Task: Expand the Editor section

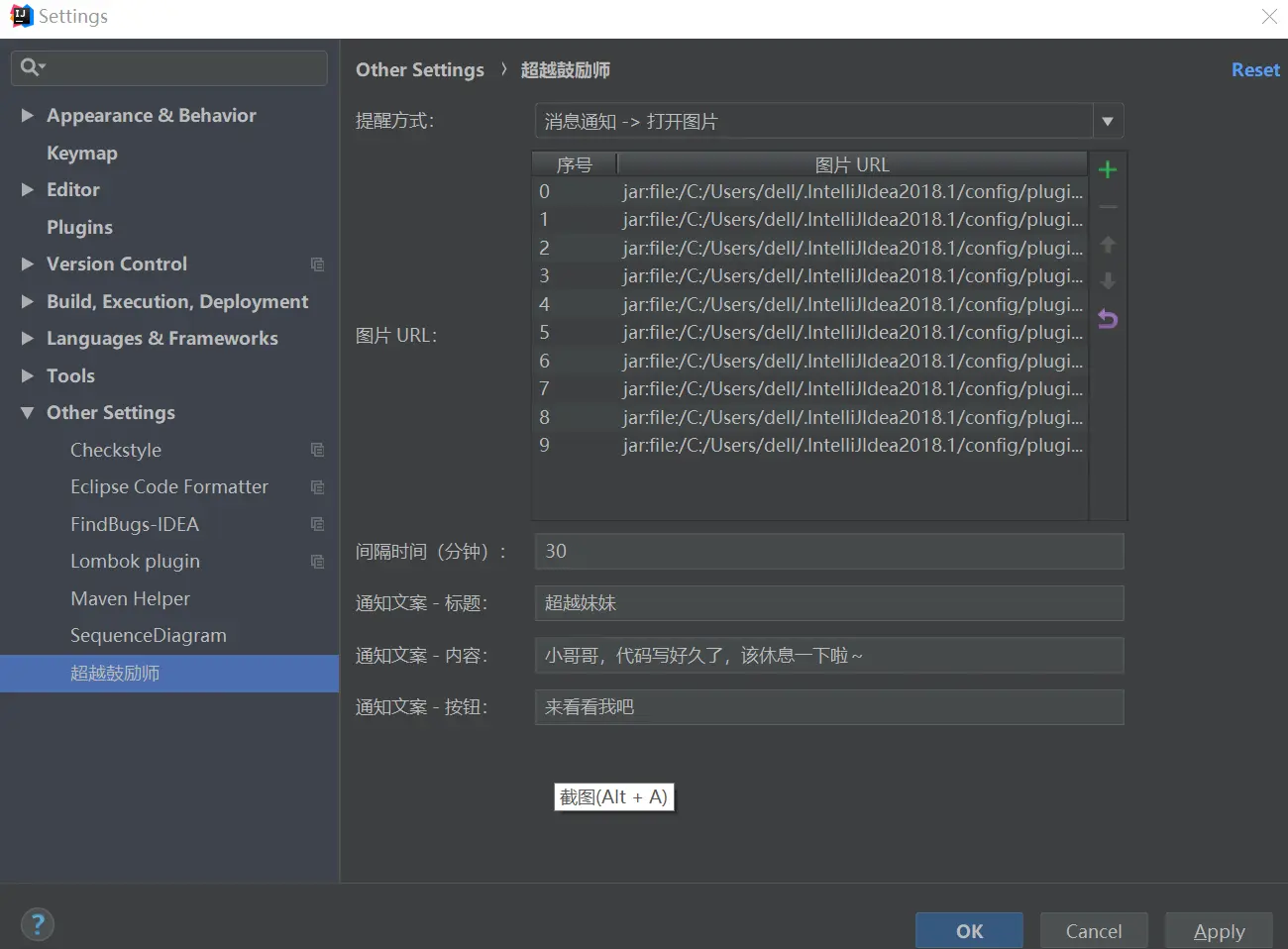Action: point(28,190)
